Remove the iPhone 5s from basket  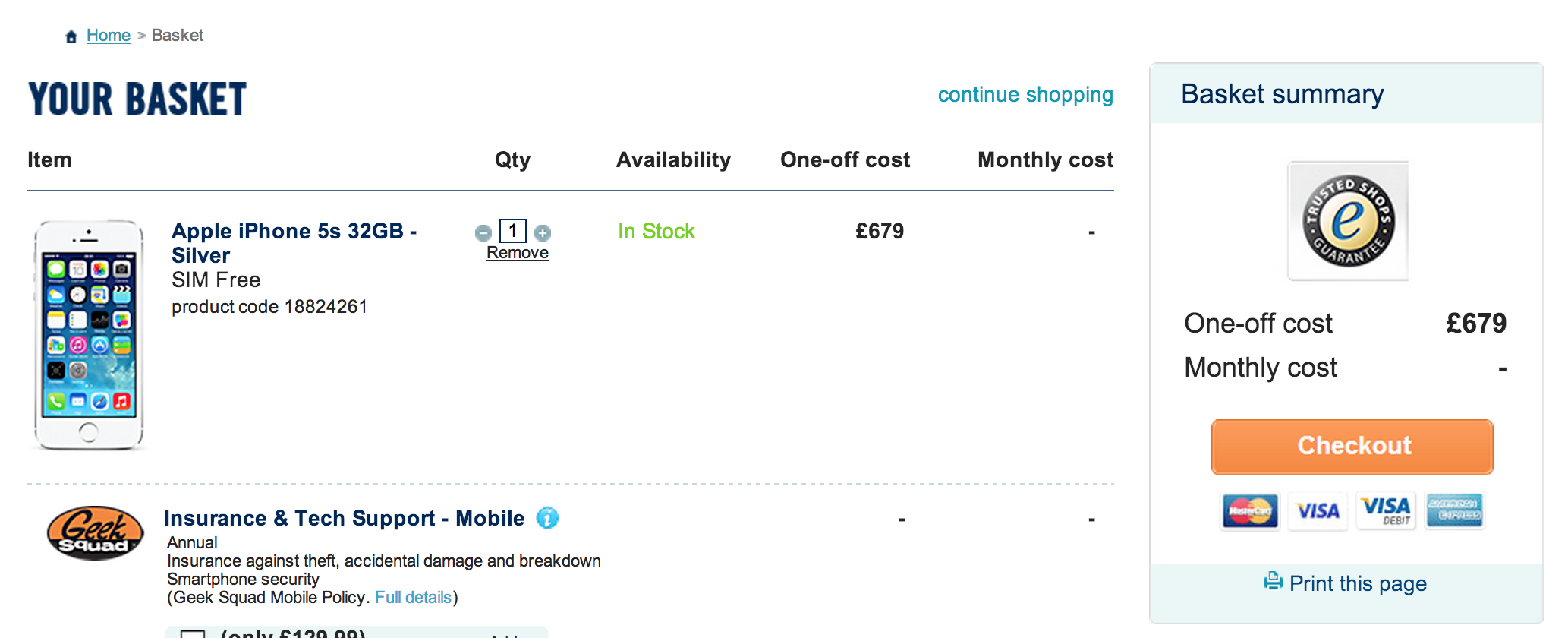[x=518, y=253]
